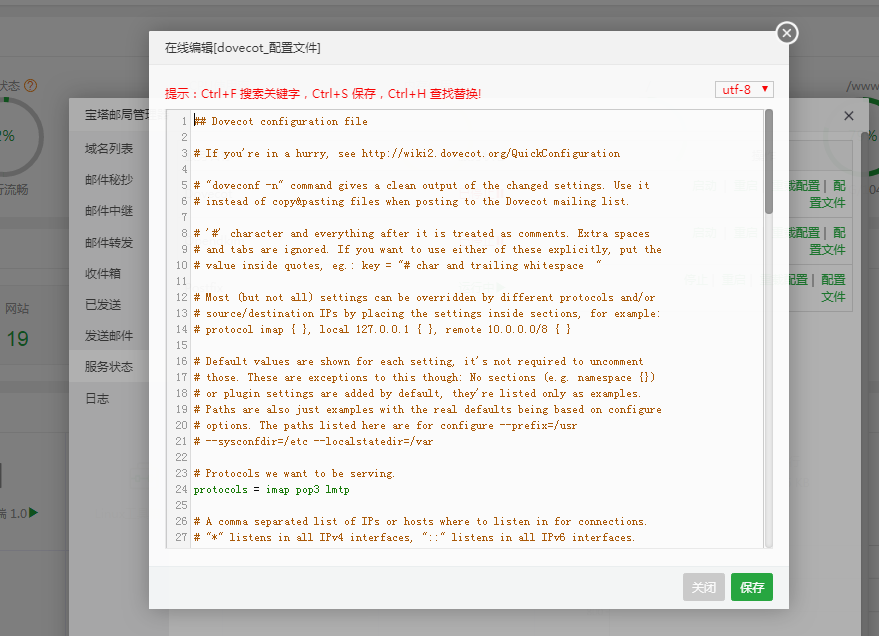The height and width of the screenshot is (636, 879).
Task: Close the 宝塔邮局 manager window with X
Action: point(849,116)
